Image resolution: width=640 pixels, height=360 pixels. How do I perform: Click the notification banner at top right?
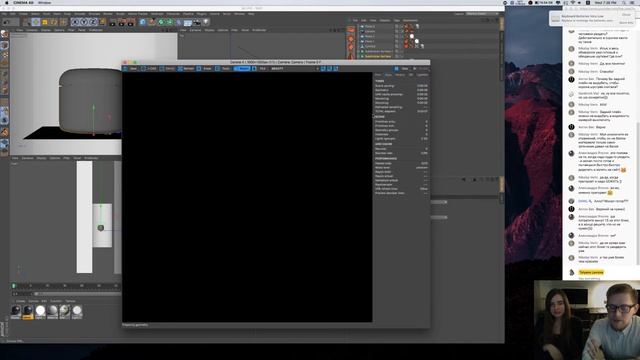click(x=591, y=18)
